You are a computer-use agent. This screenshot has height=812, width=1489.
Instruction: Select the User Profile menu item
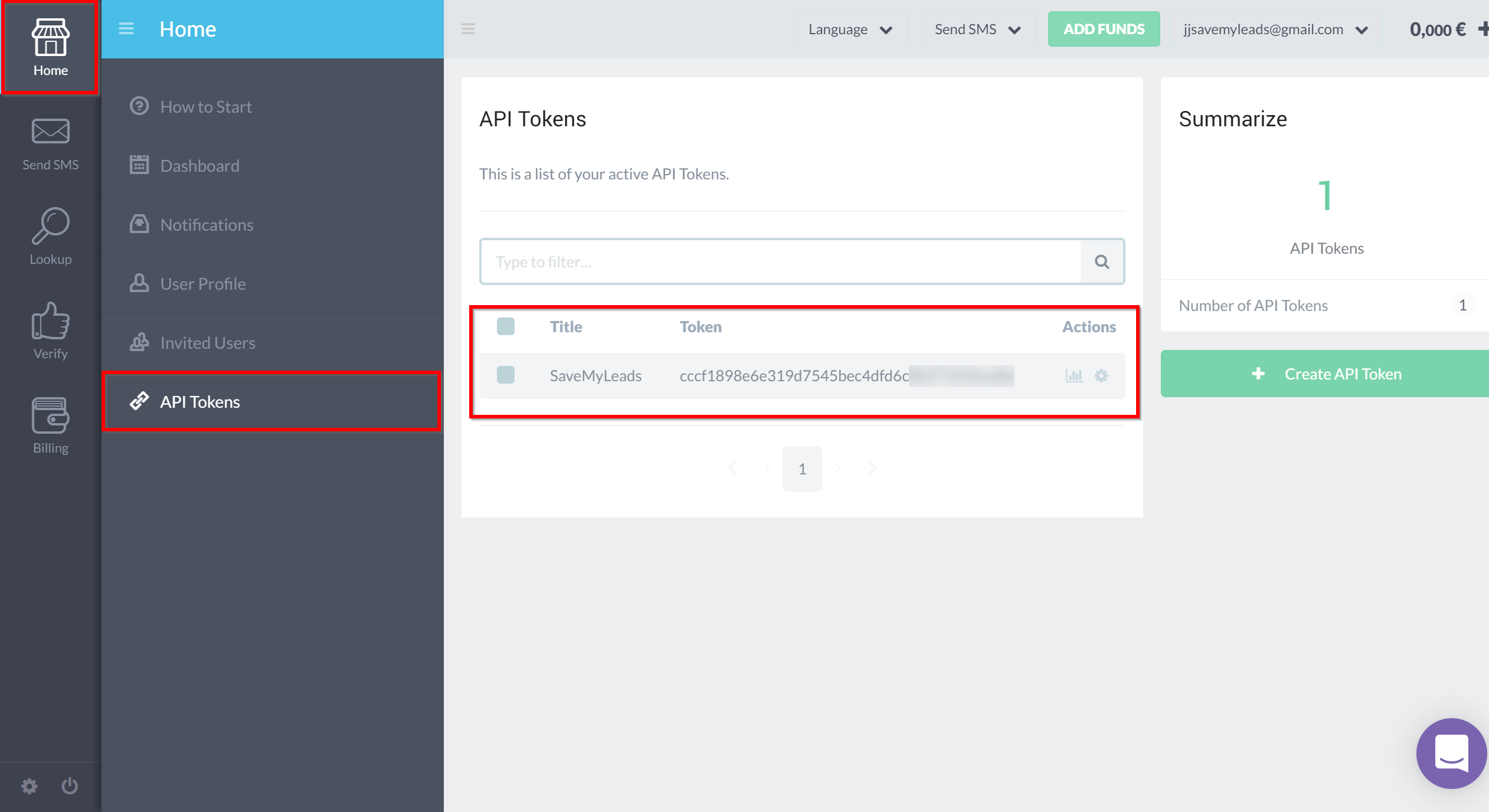[204, 284]
